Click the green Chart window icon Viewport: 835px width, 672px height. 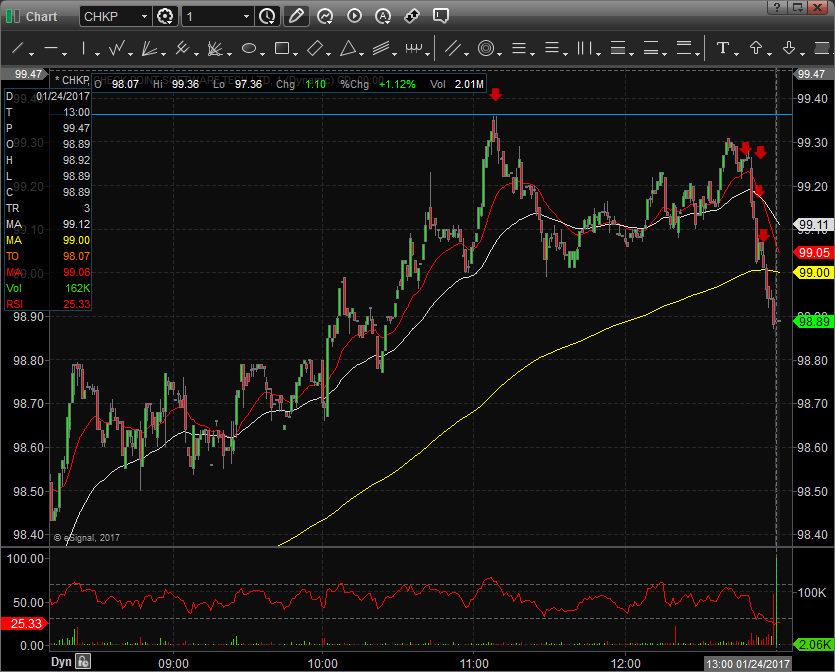[x=13, y=17]
